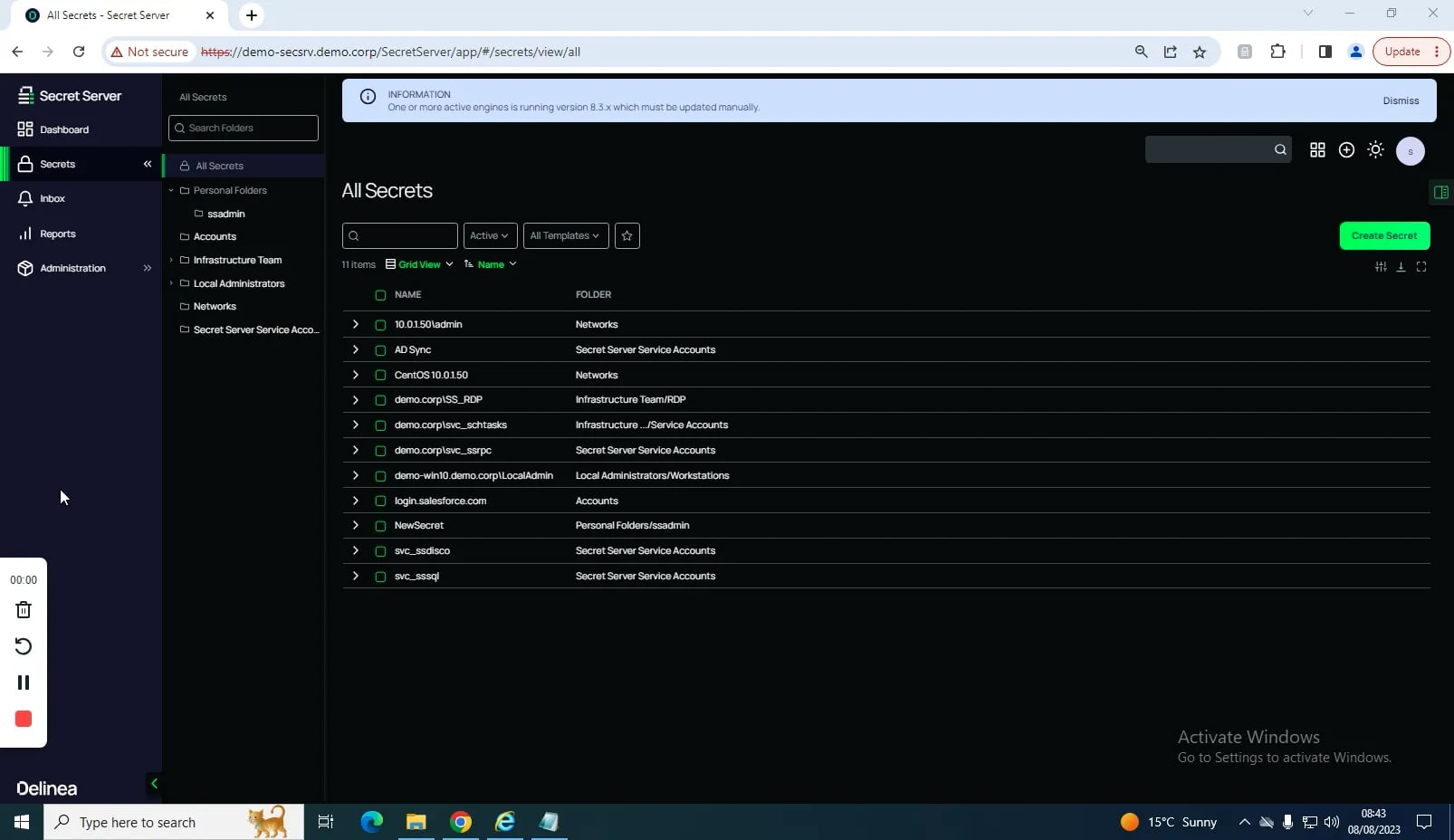
Task: Sort by the FOLDER column header
Action: tap(593, 295)
